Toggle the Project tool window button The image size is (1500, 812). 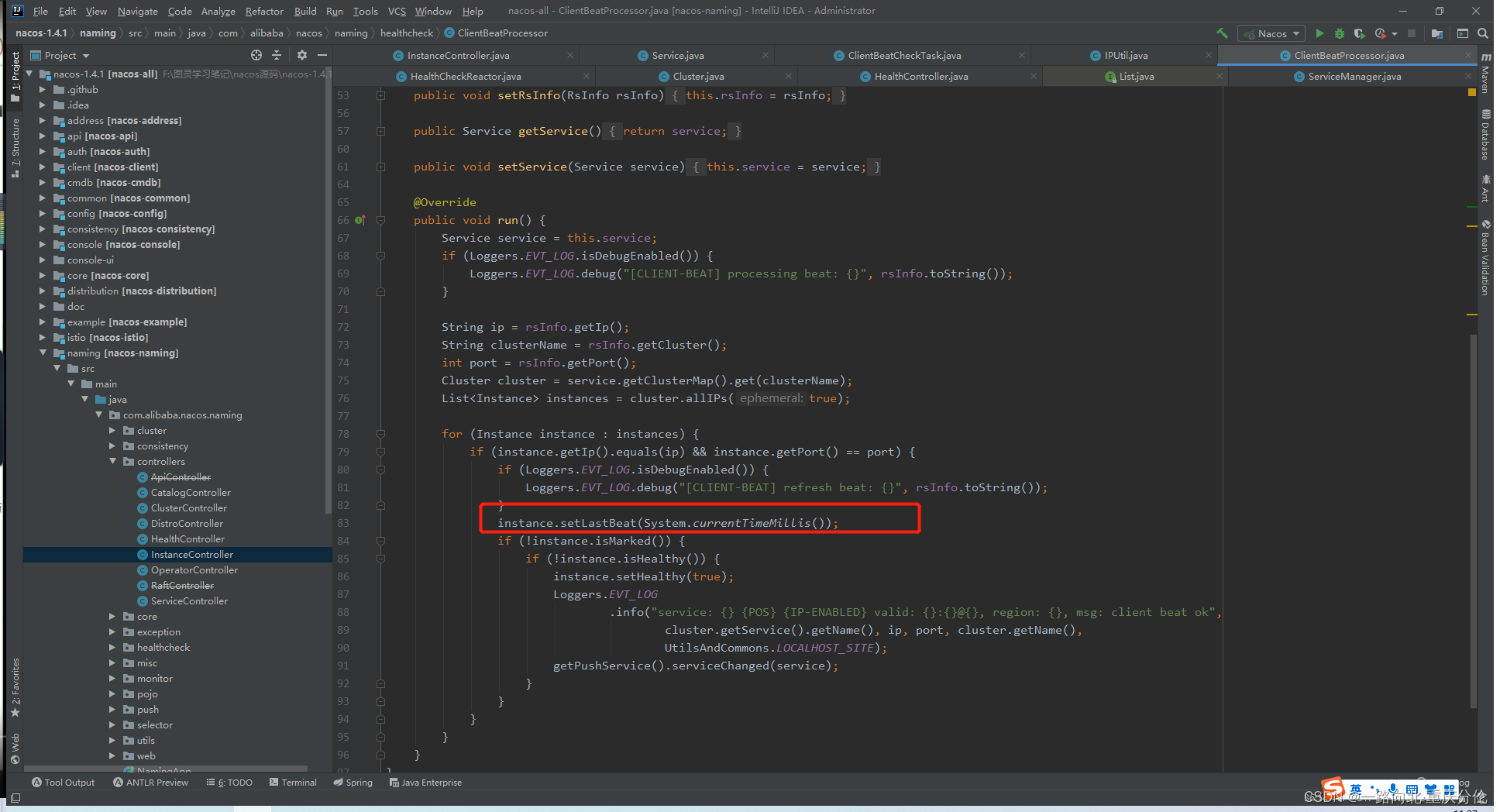click(15, 76)
